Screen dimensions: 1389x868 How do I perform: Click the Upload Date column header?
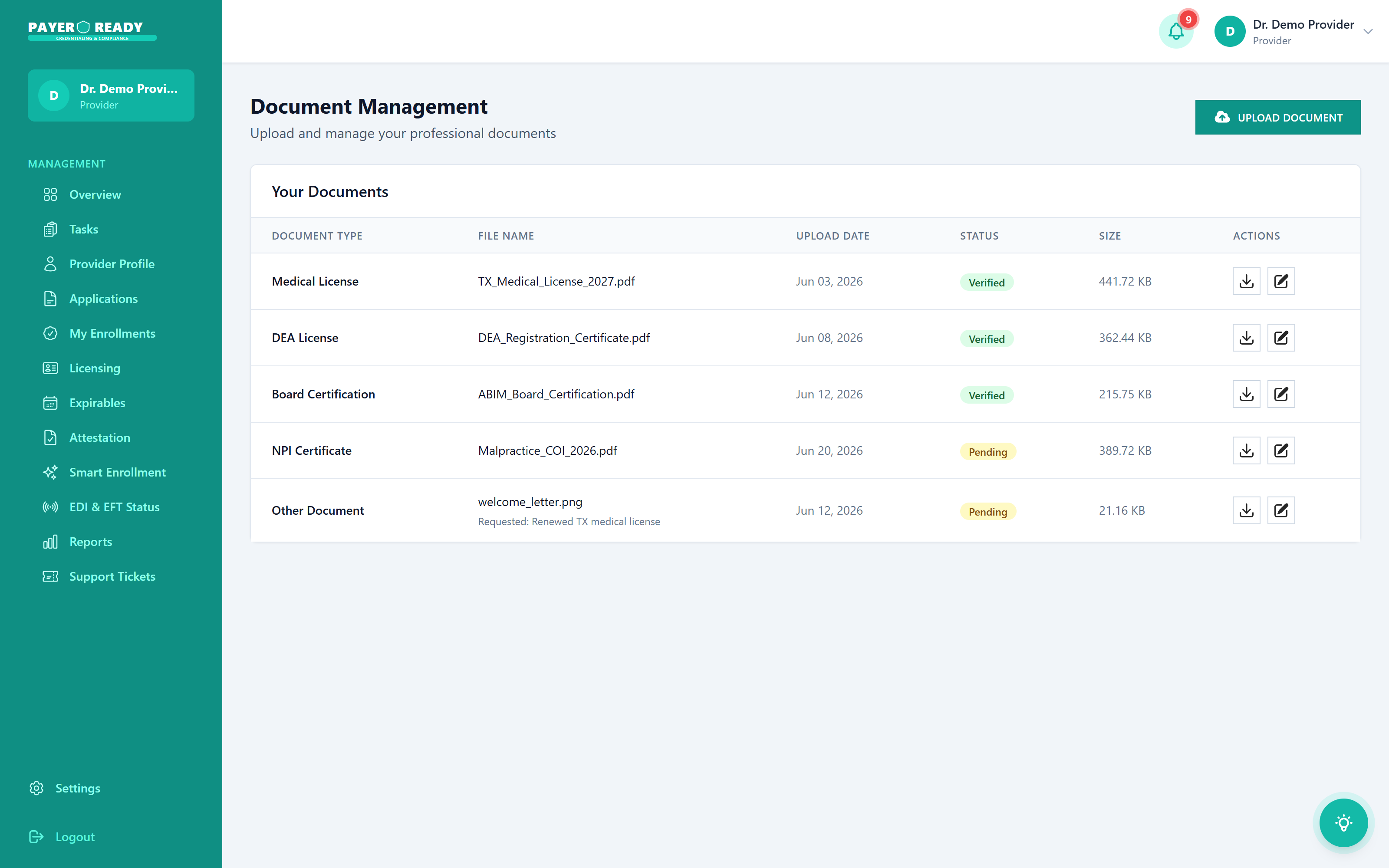pos(832,236)
